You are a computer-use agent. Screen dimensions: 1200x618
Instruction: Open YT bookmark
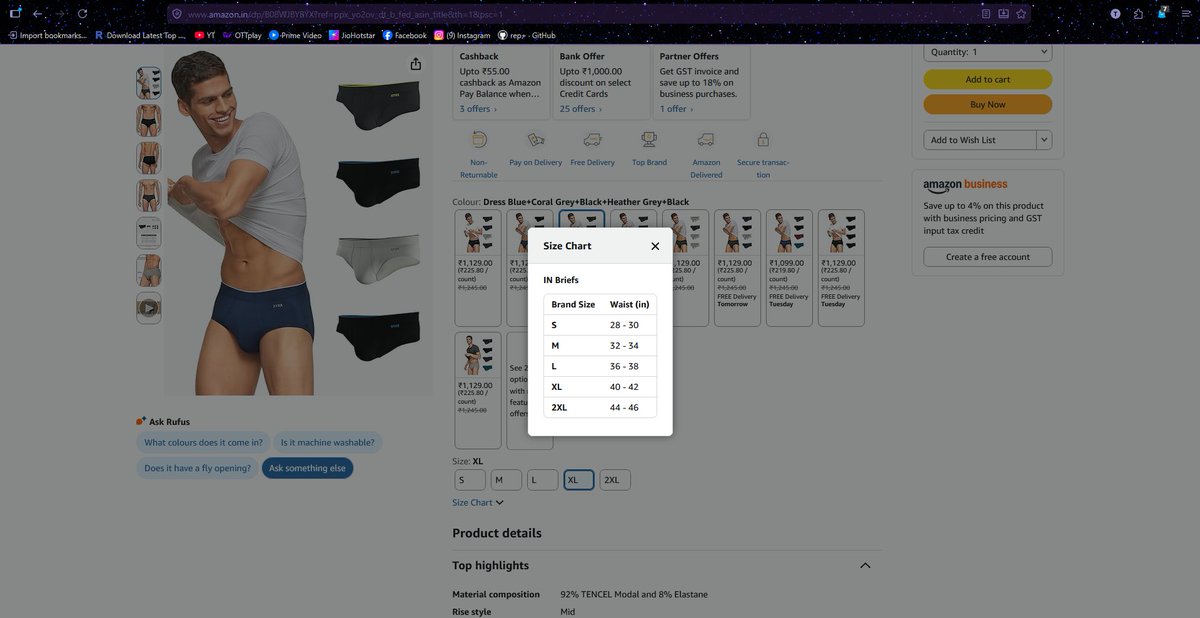204,35
